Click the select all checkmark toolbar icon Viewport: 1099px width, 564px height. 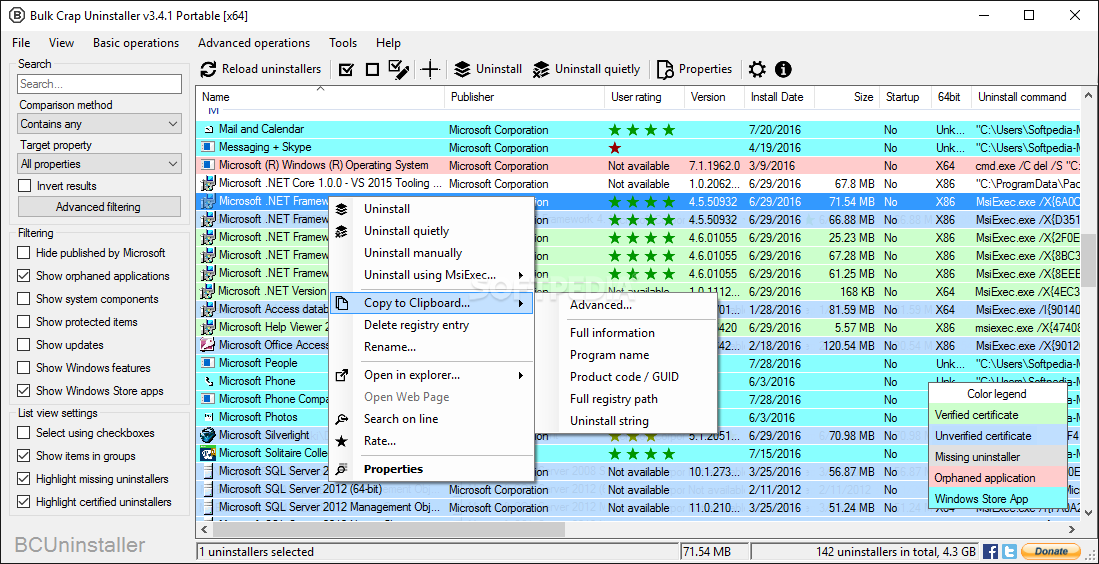(346, 69)
